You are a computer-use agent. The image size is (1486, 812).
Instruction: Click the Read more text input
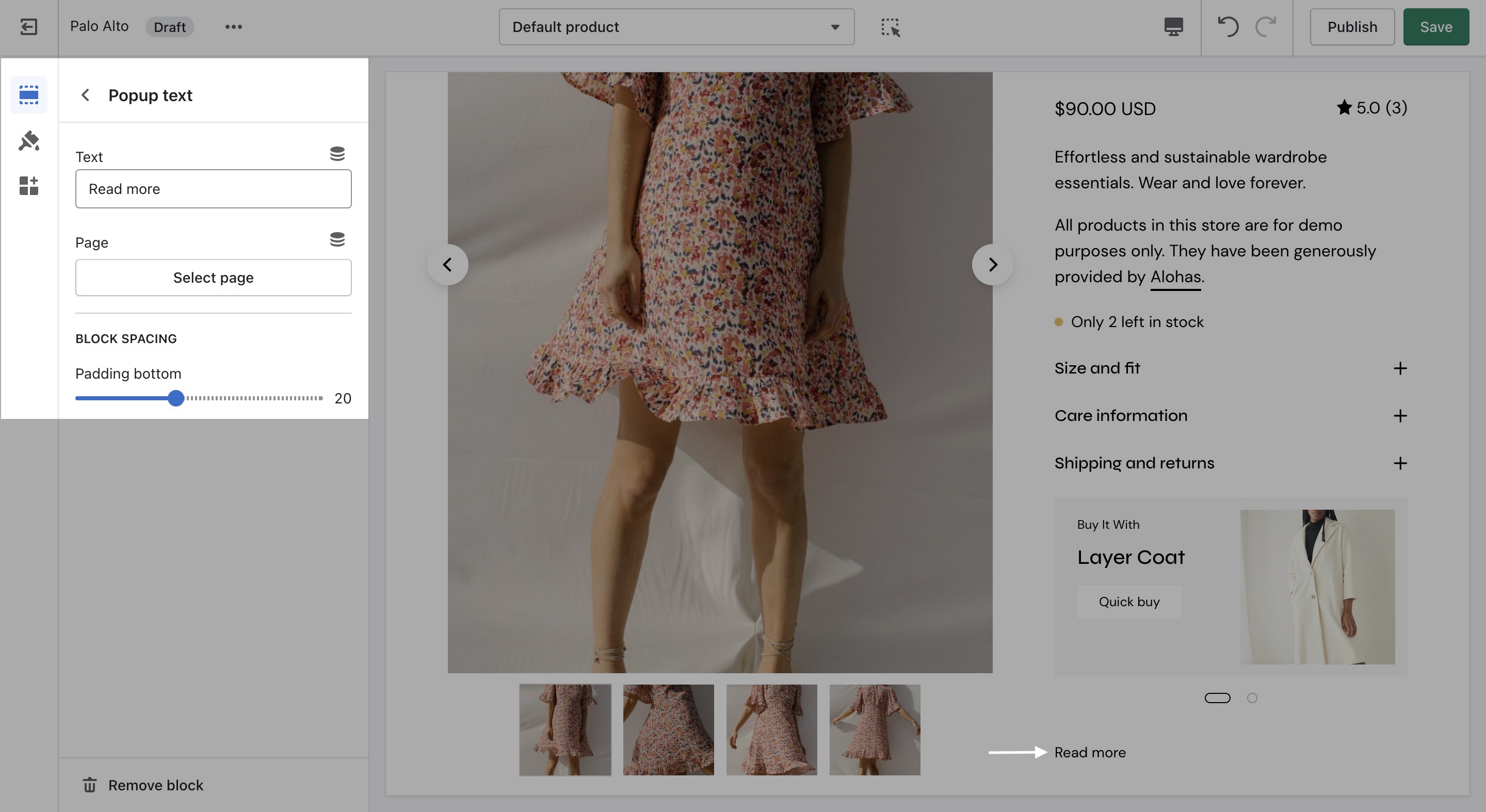[213, 189]
